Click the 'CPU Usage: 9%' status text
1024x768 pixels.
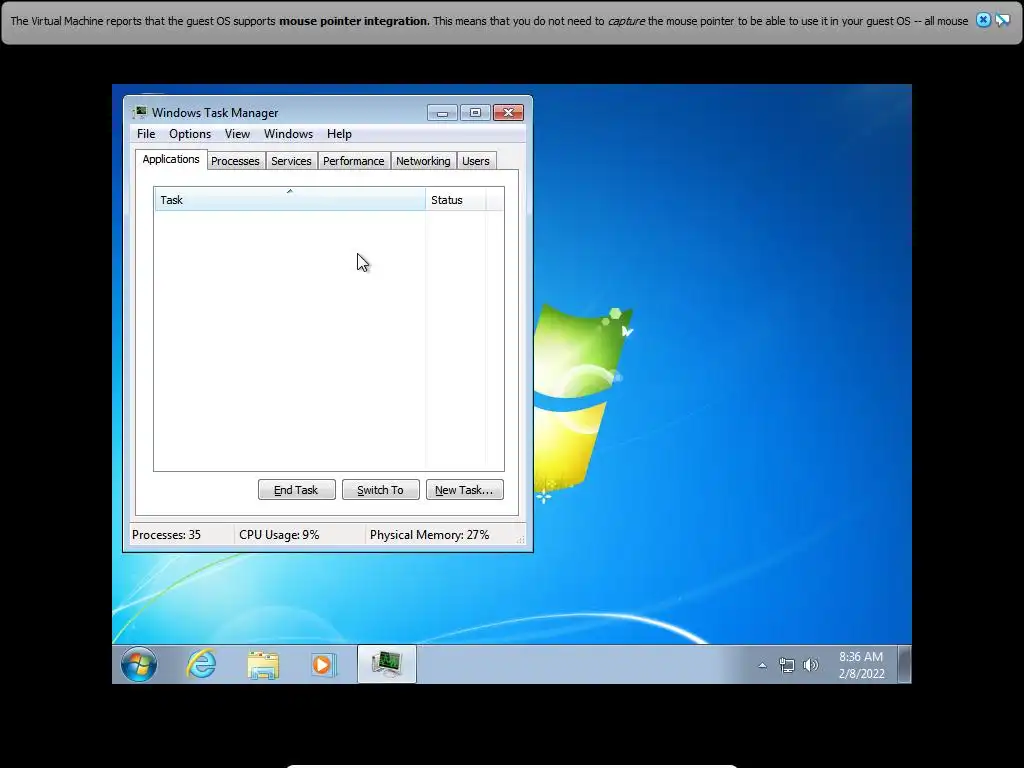pyautogui.click(x=279, y=535)
